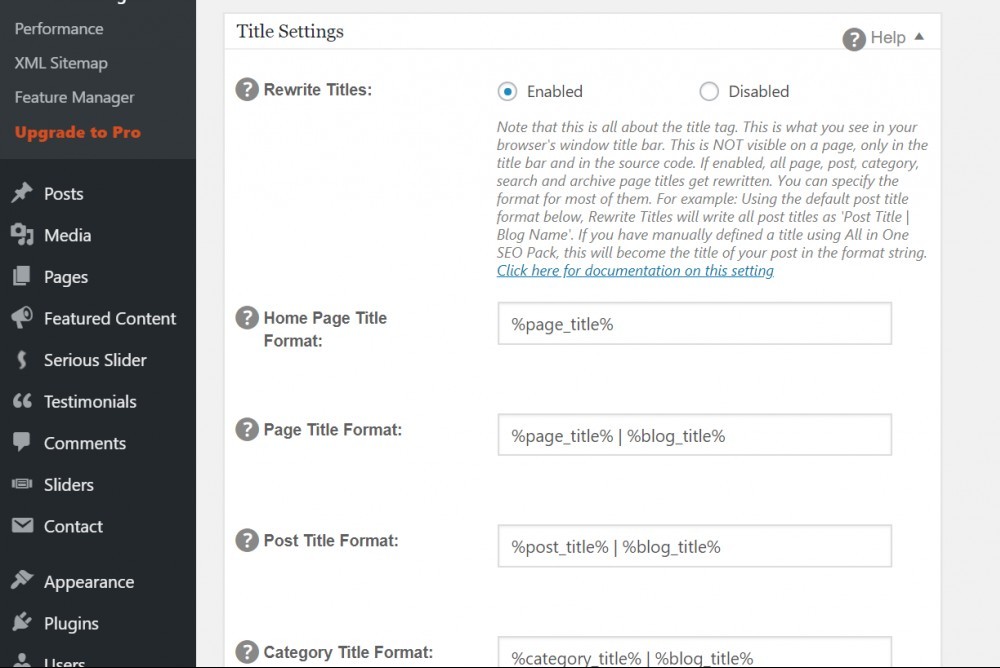Open Feature Manager submenu item

pyautogui.click(x=75, y=98)
